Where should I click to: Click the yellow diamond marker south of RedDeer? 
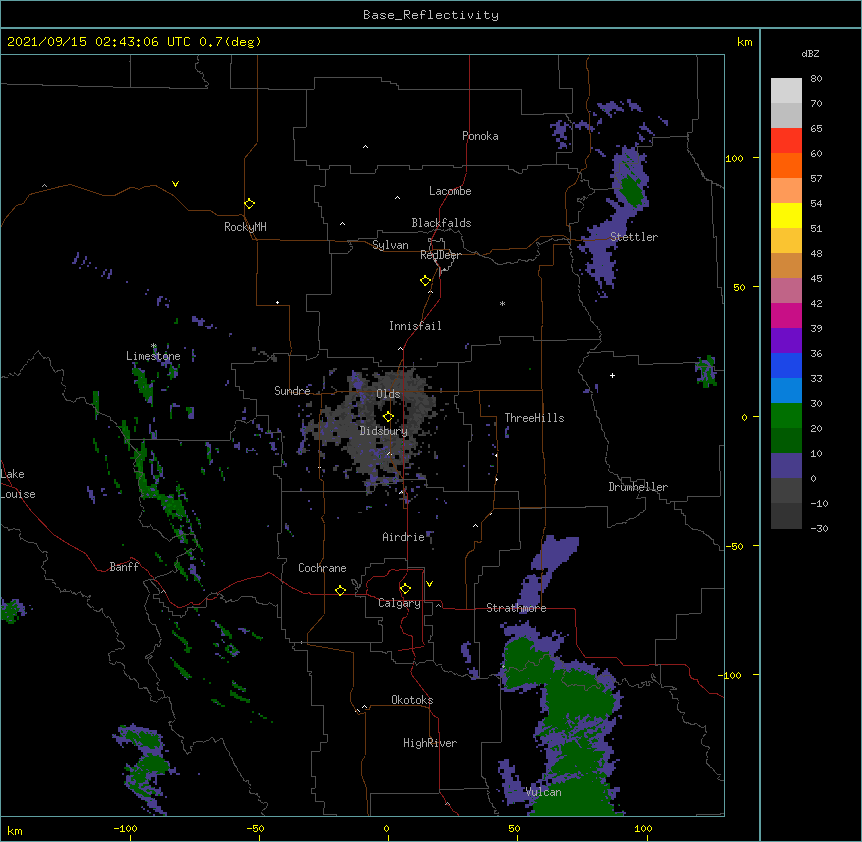pyautogui.click(x=426, y=281)
